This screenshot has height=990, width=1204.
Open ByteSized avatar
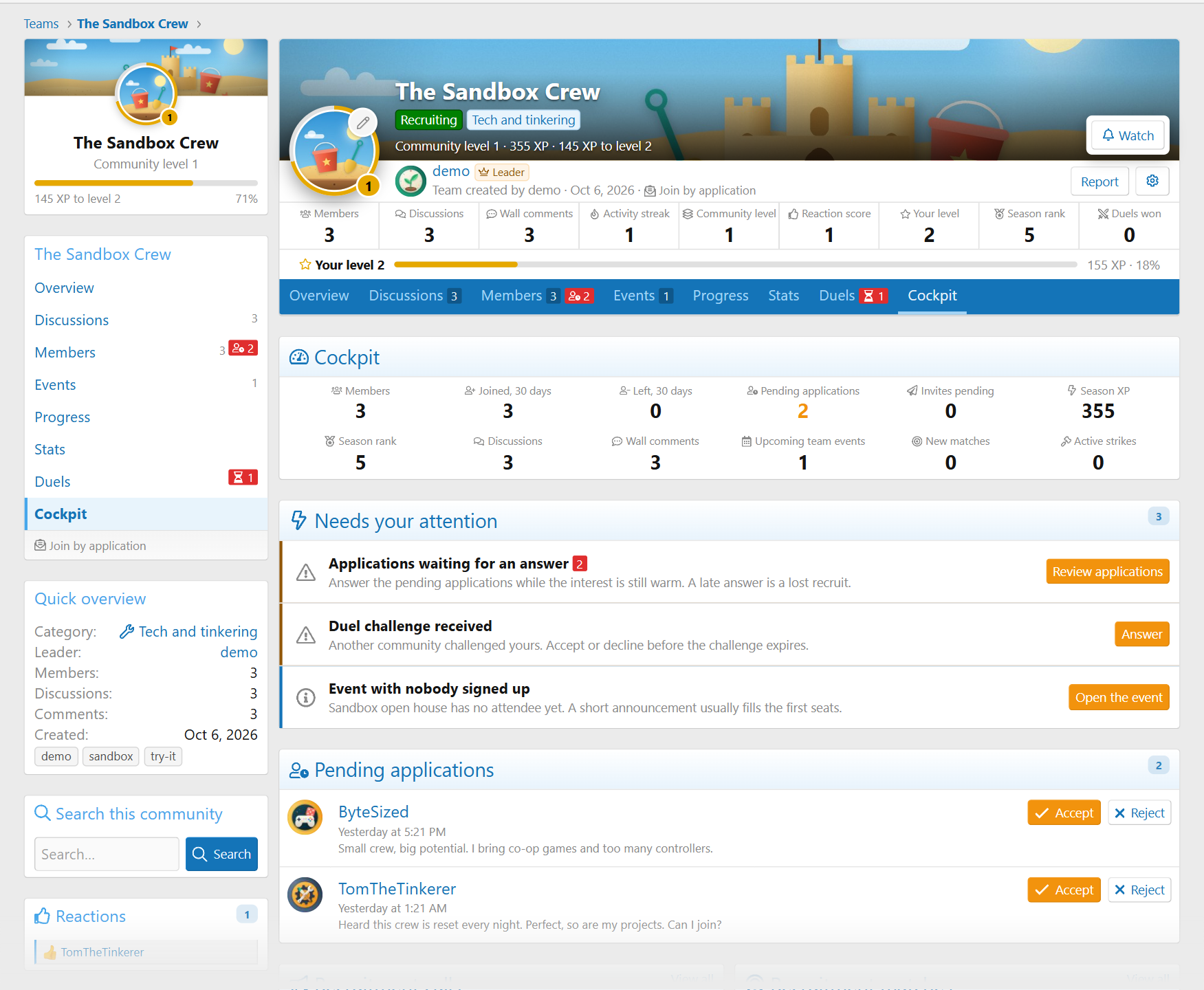pyautogui.click(x=305, y=817)
